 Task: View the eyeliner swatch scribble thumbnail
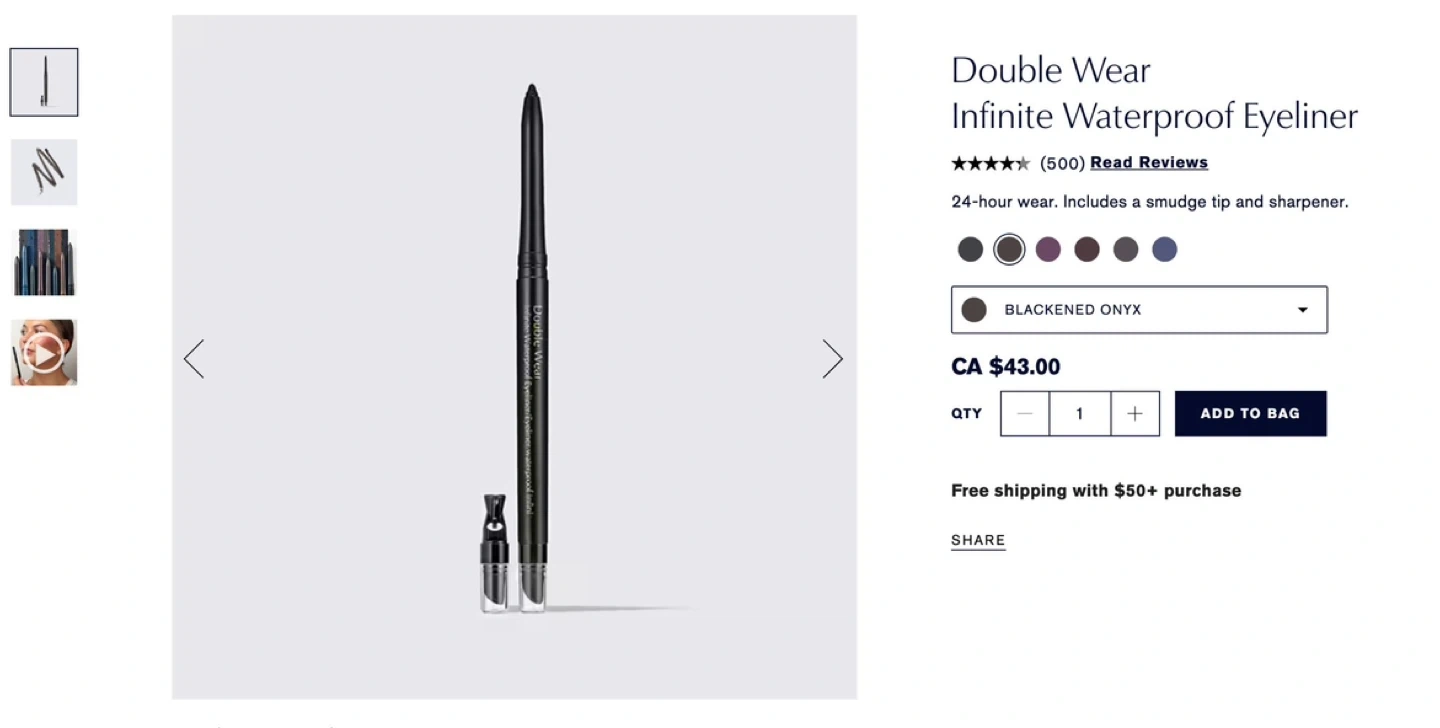point(44,172)
